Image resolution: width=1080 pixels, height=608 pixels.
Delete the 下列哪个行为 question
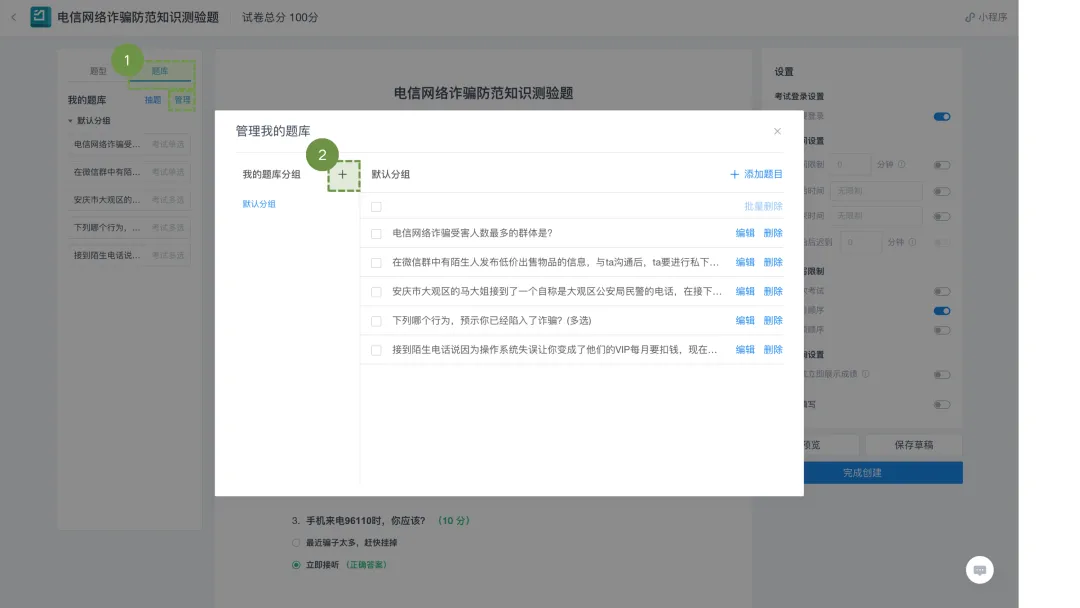[773, 321]
